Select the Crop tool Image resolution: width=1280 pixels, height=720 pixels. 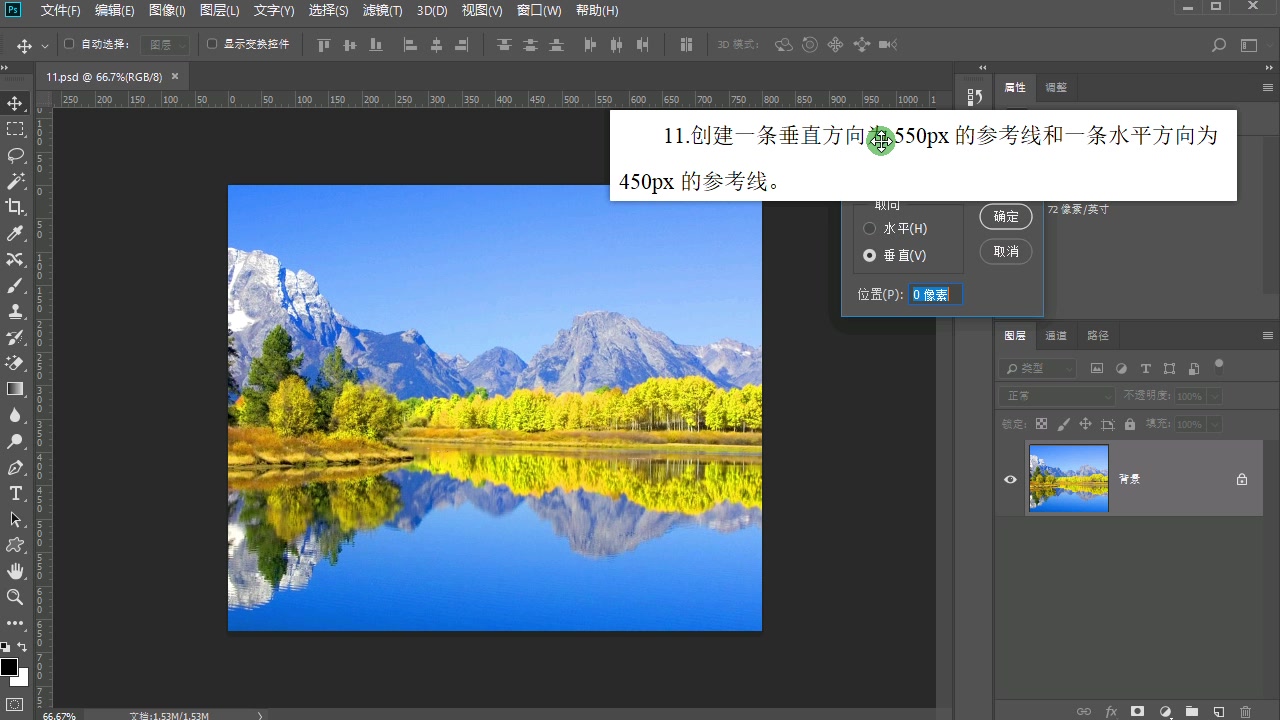(15, 207)
